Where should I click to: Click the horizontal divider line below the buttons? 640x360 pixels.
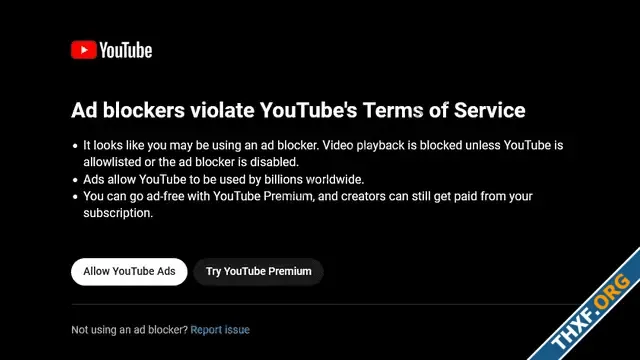324,304
